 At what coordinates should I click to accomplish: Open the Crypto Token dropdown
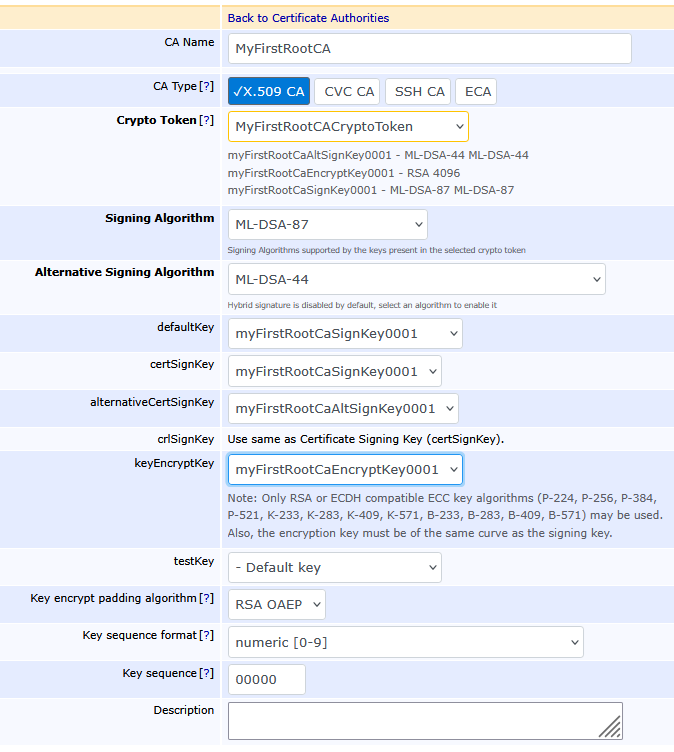(348, 127)
